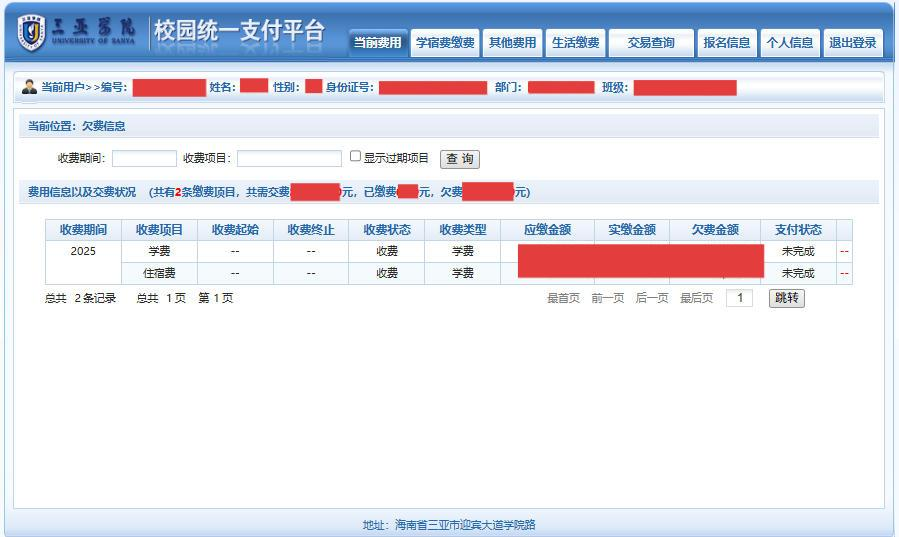Click the page number input box
Screen dimensions: 899x537
point(739,298)
